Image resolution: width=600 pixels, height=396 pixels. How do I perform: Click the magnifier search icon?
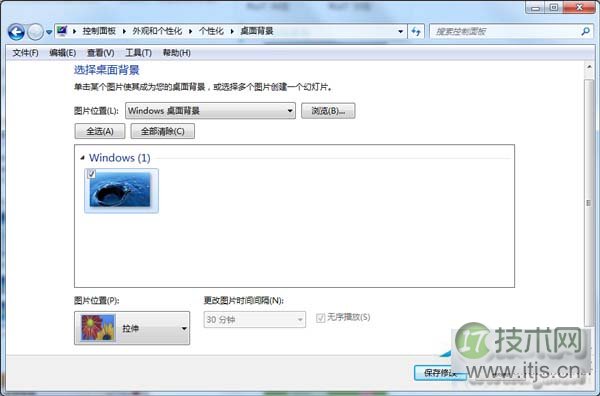point(585,31)
